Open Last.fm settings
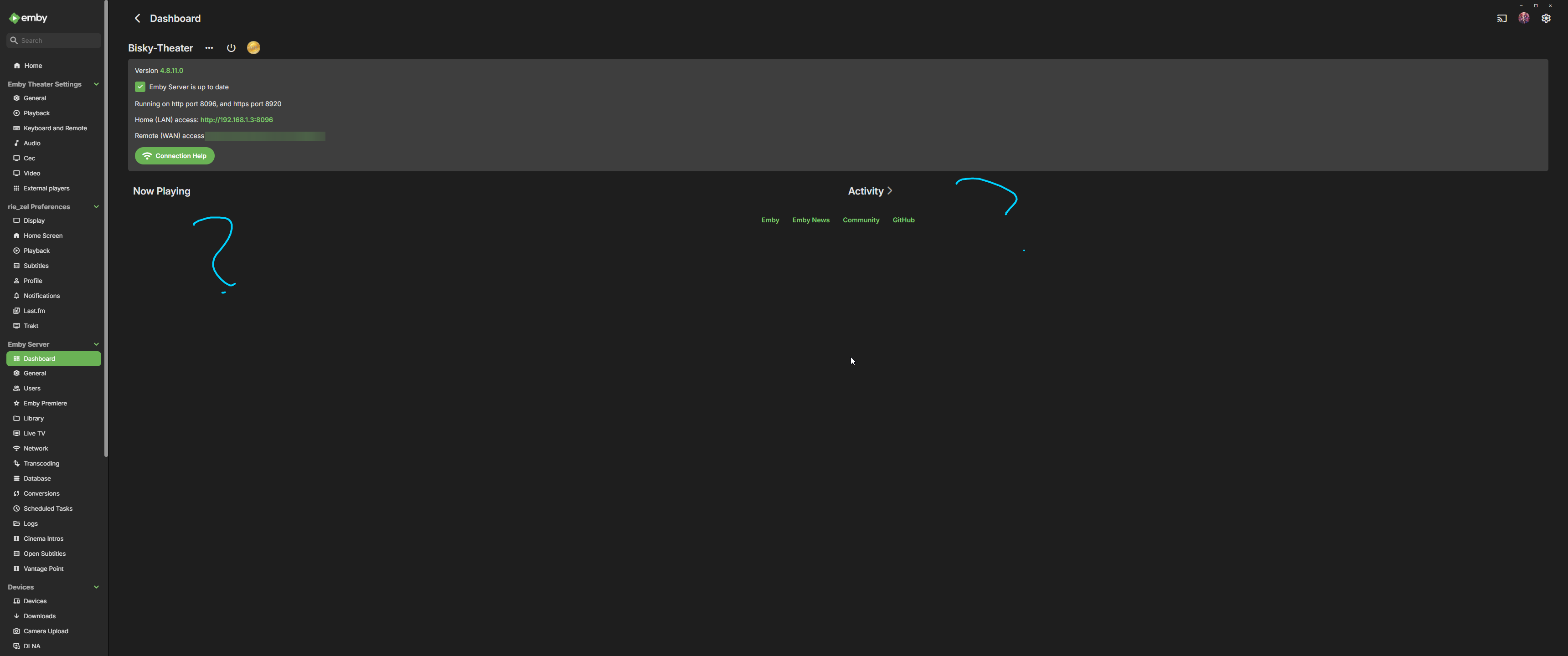This screenshot has height=656, width=1568. pos(54,311)
